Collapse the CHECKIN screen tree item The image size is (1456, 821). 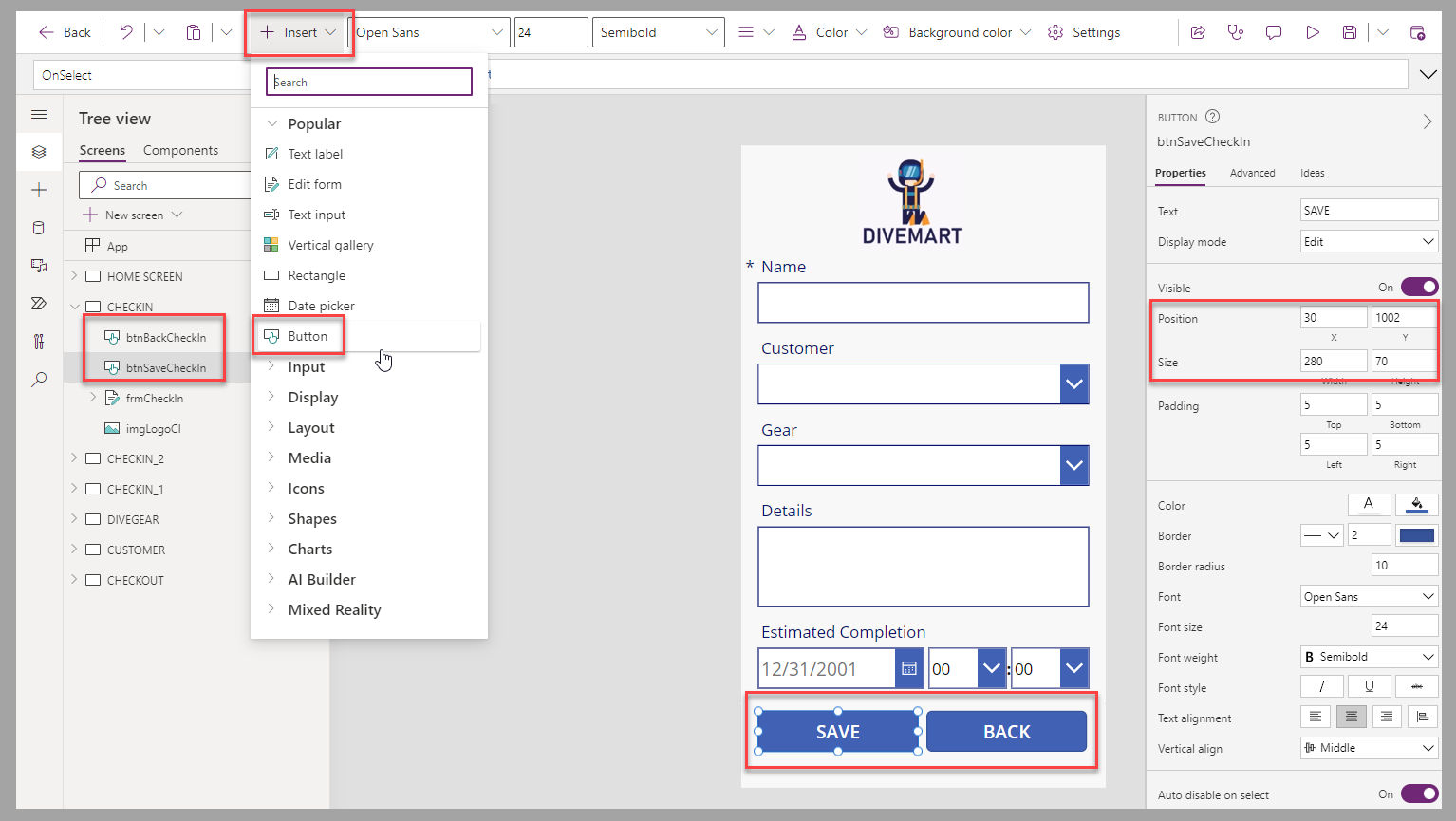[74, 306]
